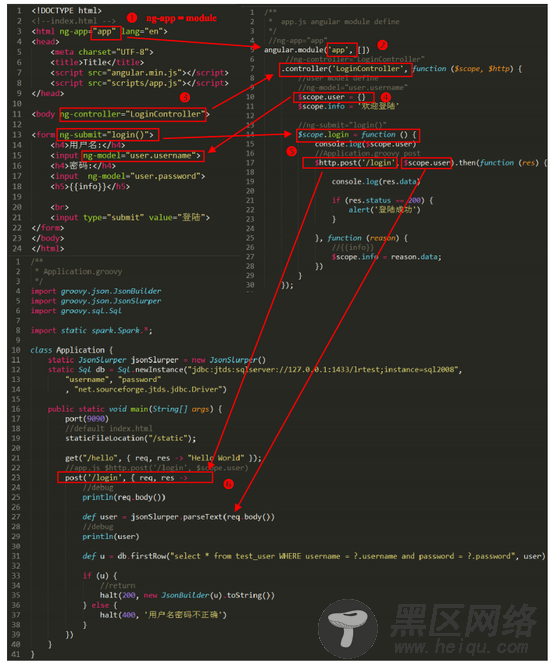Click .controller('LoginController' in app.js
This screenshot has height=664, width=550.
(x=345, y=69)
